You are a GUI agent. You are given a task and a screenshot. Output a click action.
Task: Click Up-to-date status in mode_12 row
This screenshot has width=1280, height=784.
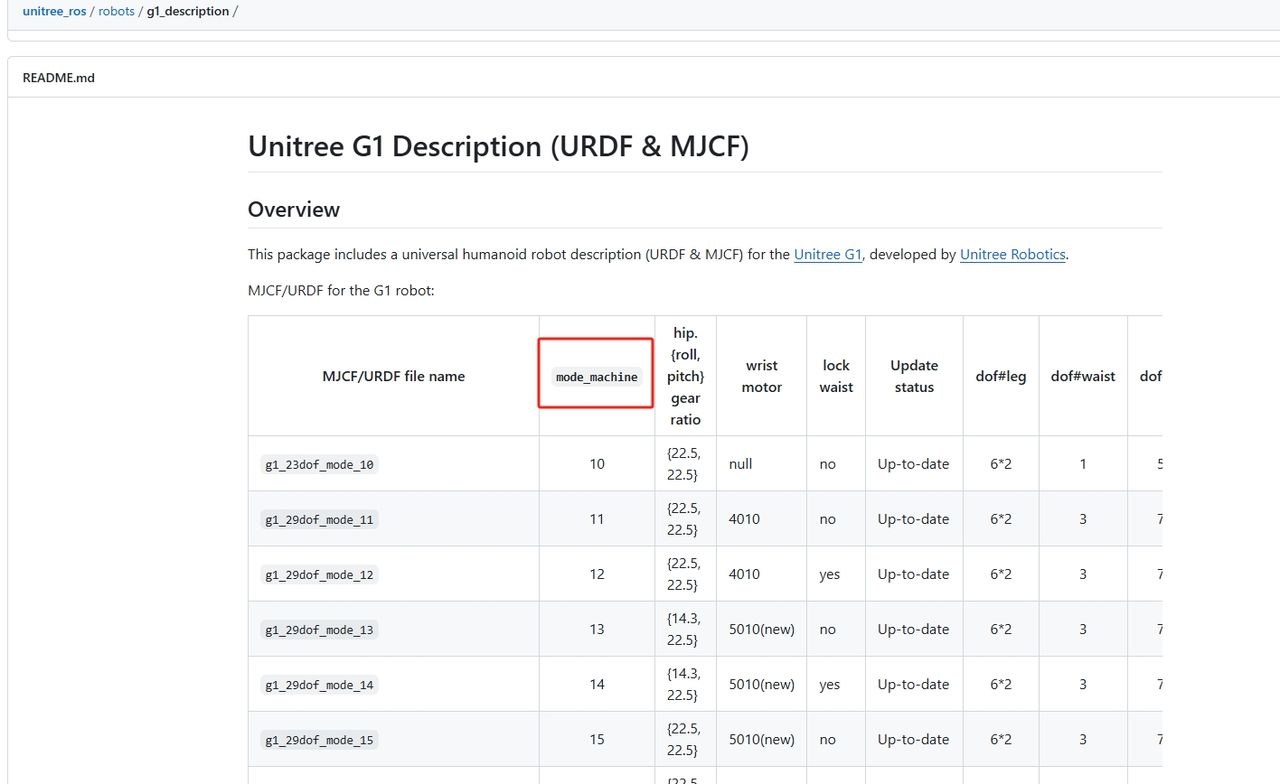coord(914,574)
